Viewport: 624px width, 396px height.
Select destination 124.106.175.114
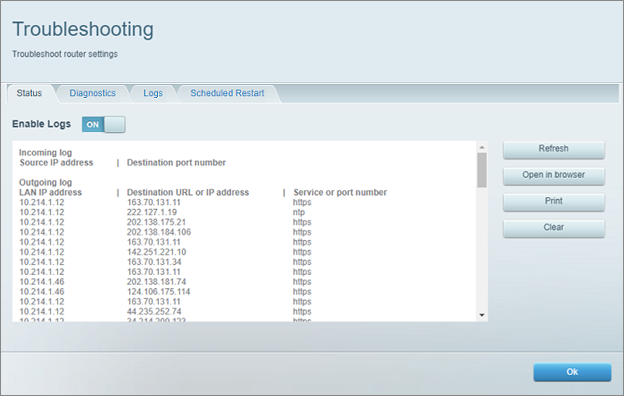pyautogui.click(x=158, y=292)
